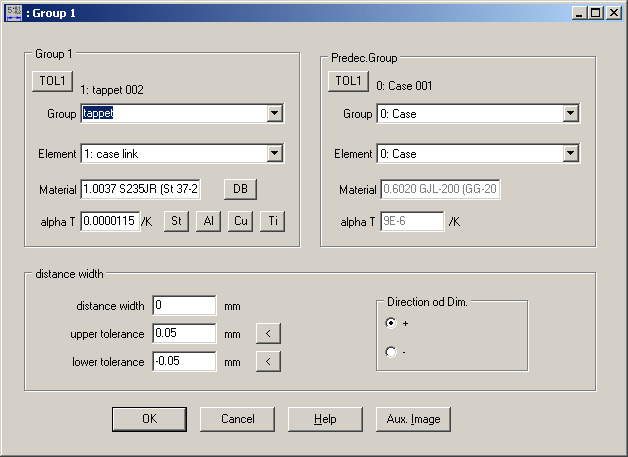Click the arrow button beside upper tolerance
The height and width of the screenshot is (457, 628).
pyautogui.click(x=268, y=334)
